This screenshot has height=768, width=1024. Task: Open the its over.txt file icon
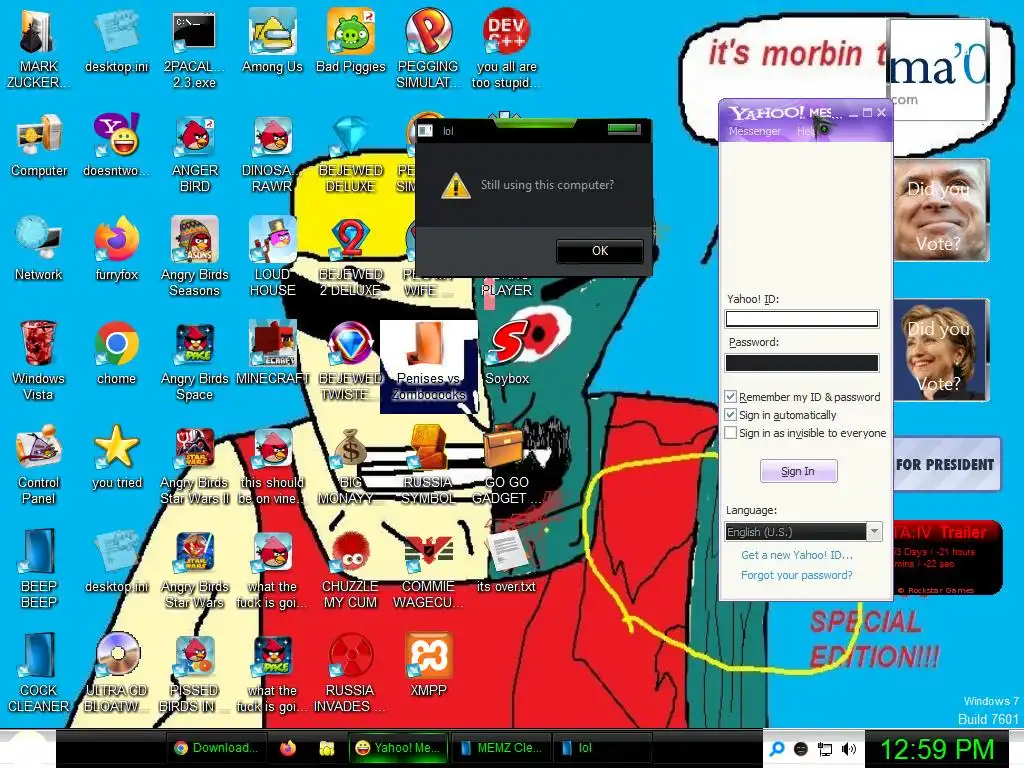click(506, 560)
